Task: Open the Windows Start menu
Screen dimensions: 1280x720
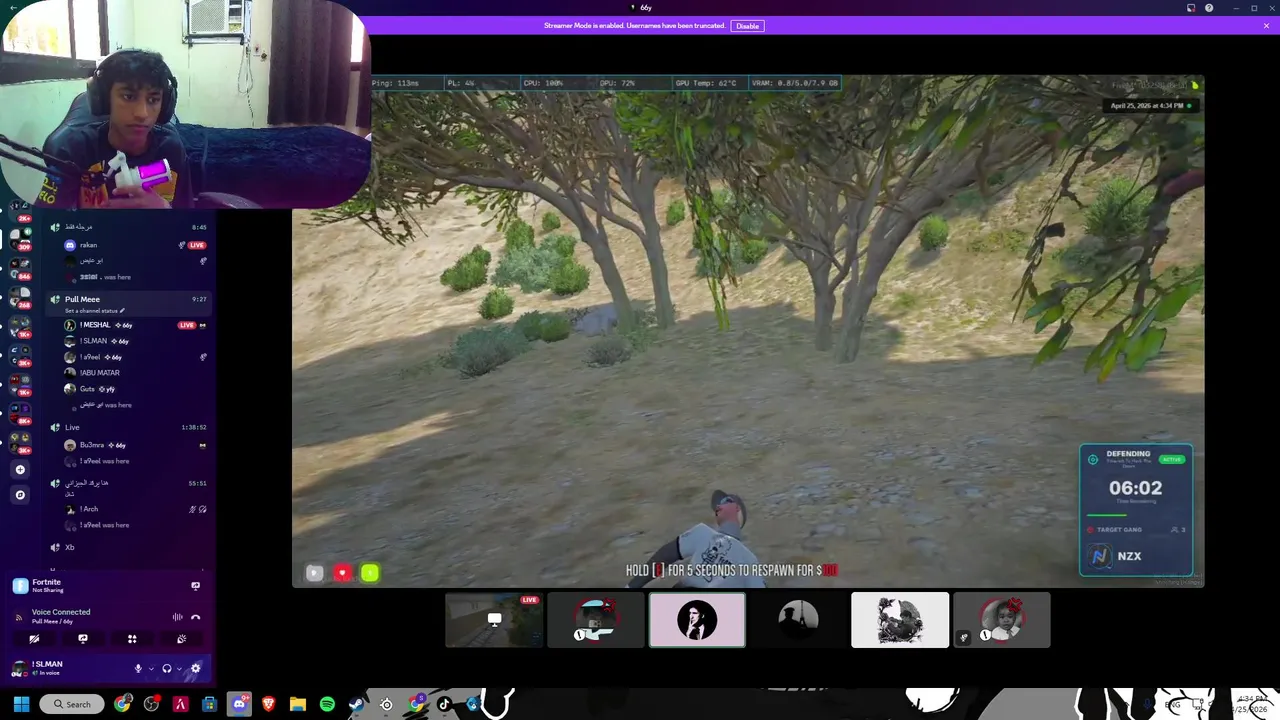Action: 21,704
